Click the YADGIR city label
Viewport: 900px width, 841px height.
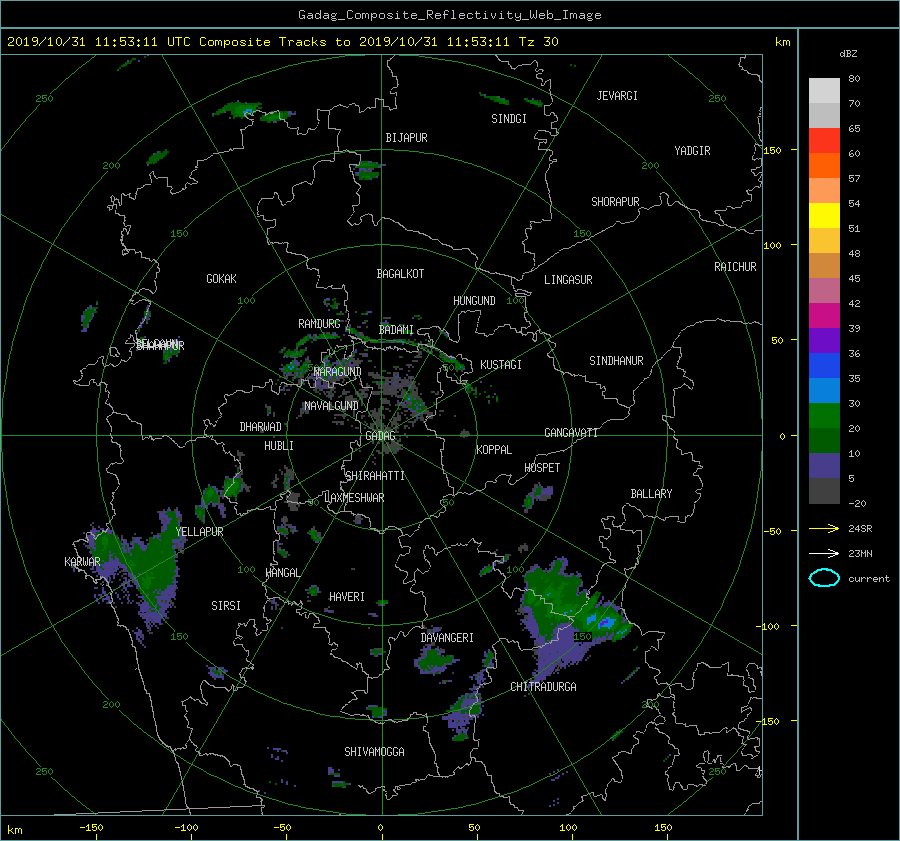click(692, 151)
